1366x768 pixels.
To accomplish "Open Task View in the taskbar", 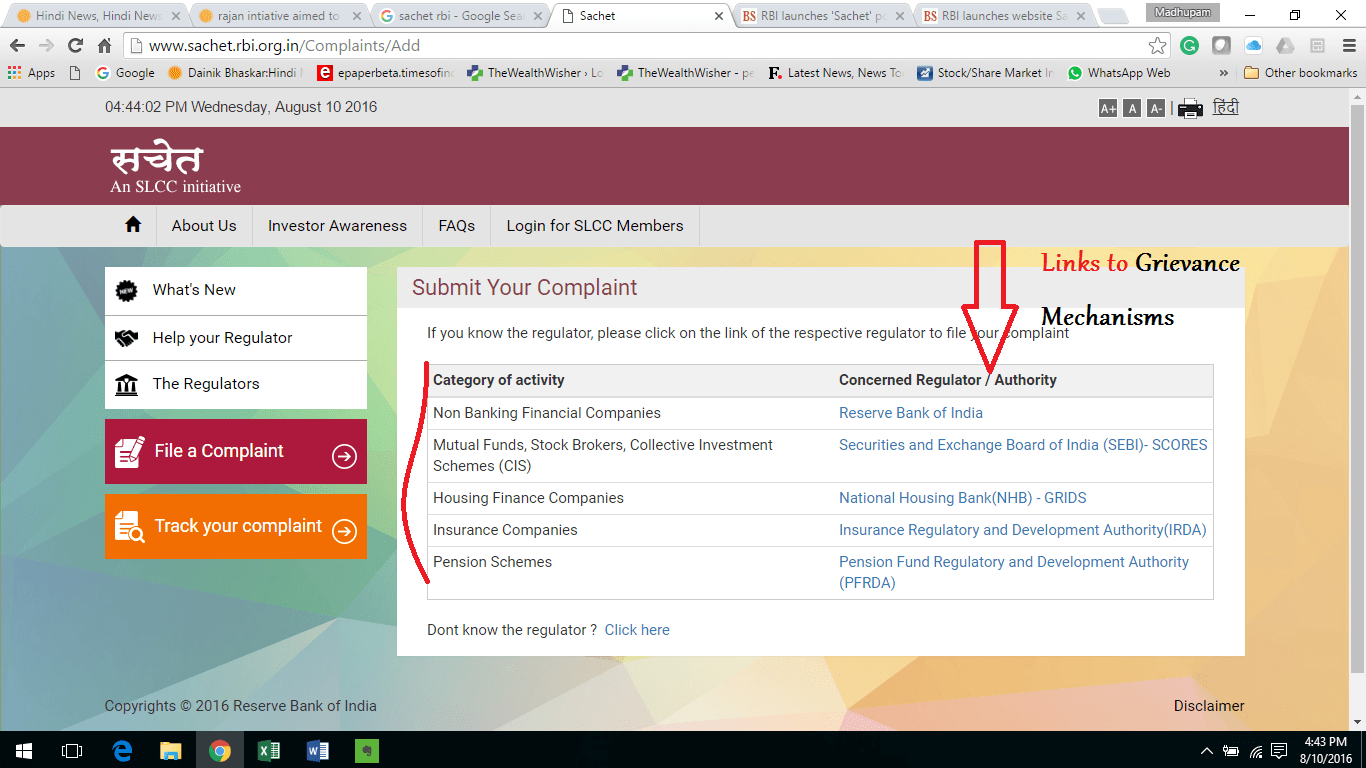I will point(71,750).
